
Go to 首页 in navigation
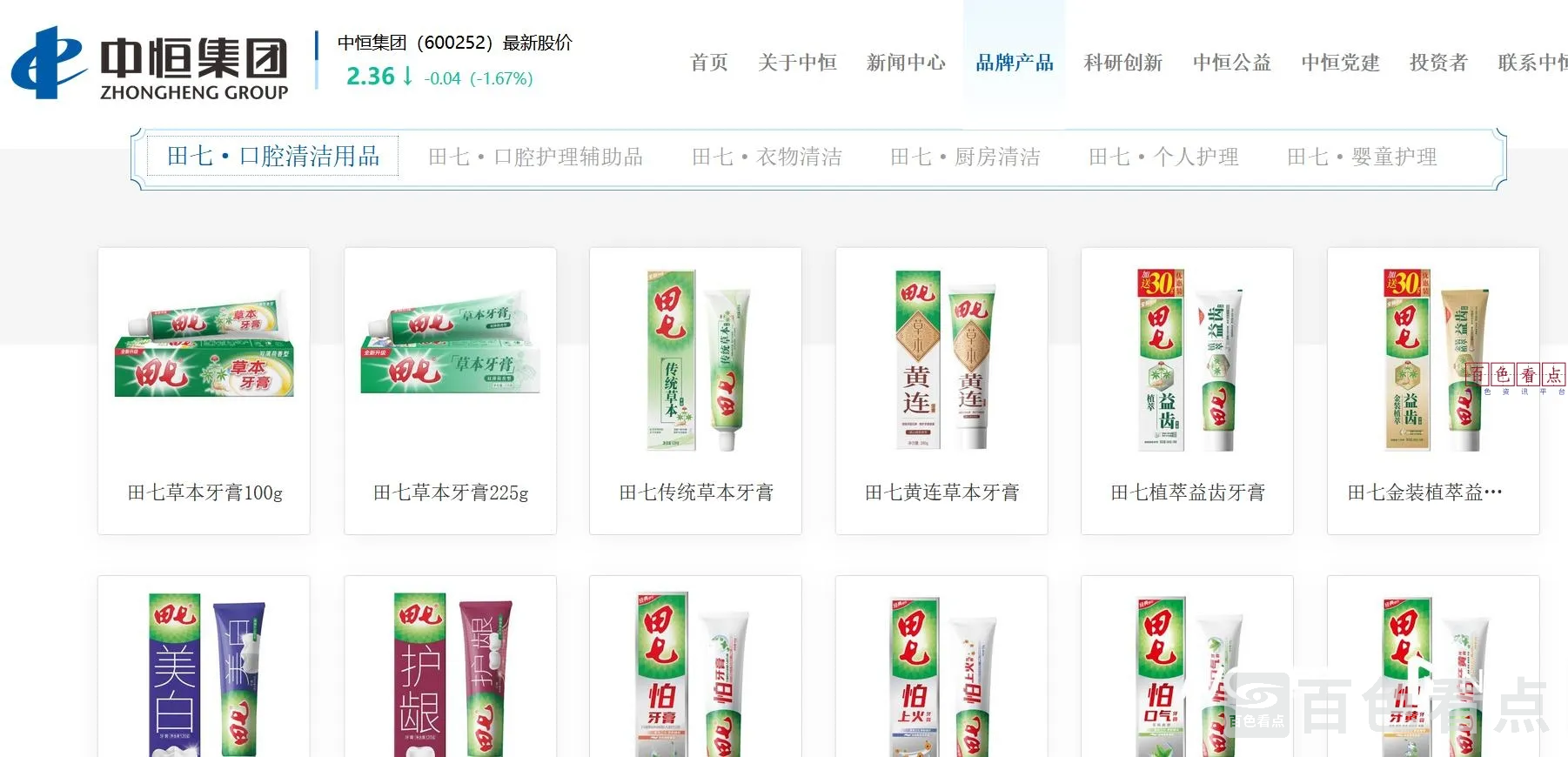[709, 63]
